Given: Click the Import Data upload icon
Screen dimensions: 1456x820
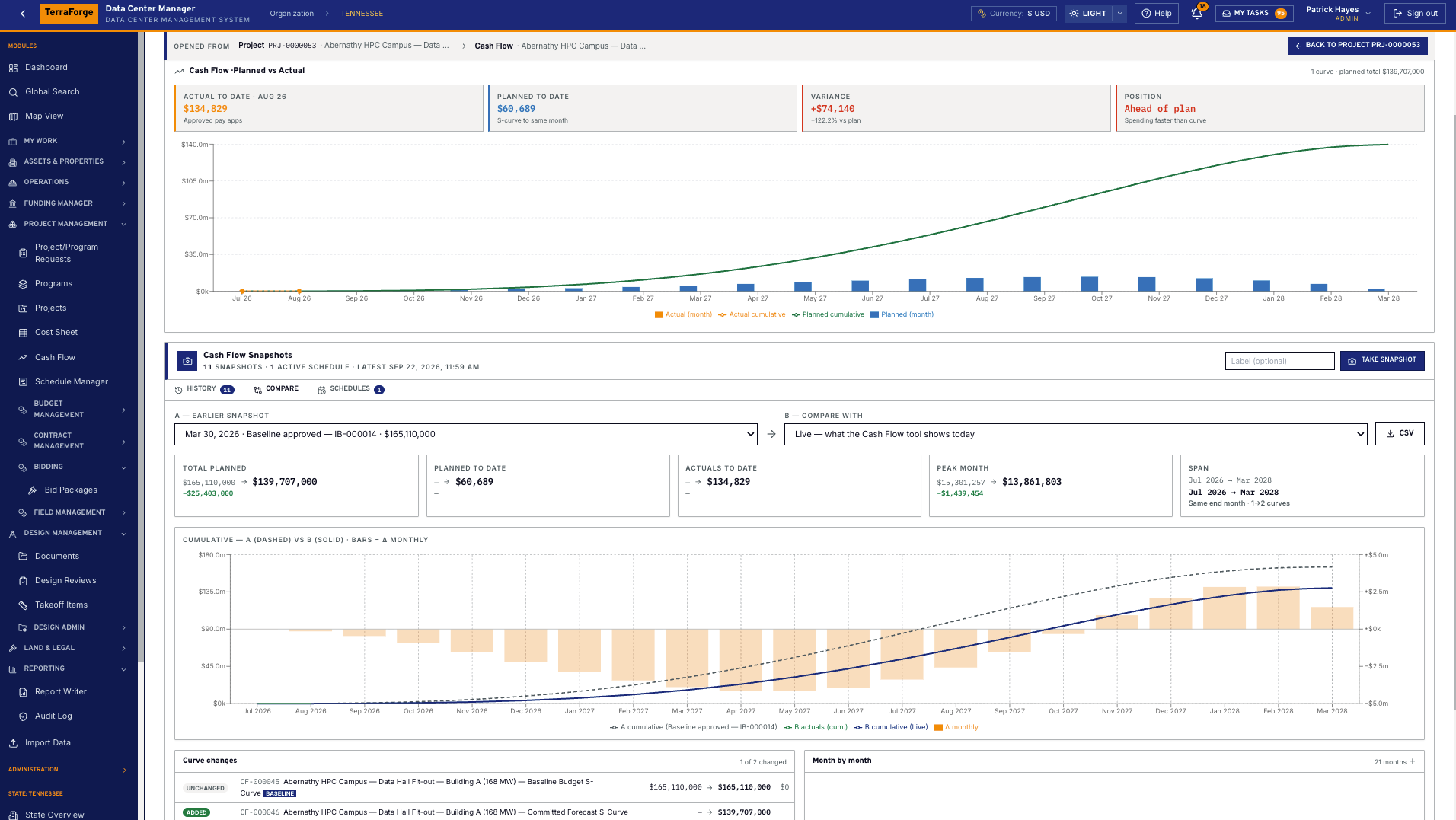Looking at the screenshot, I should [x=13, y=743].
